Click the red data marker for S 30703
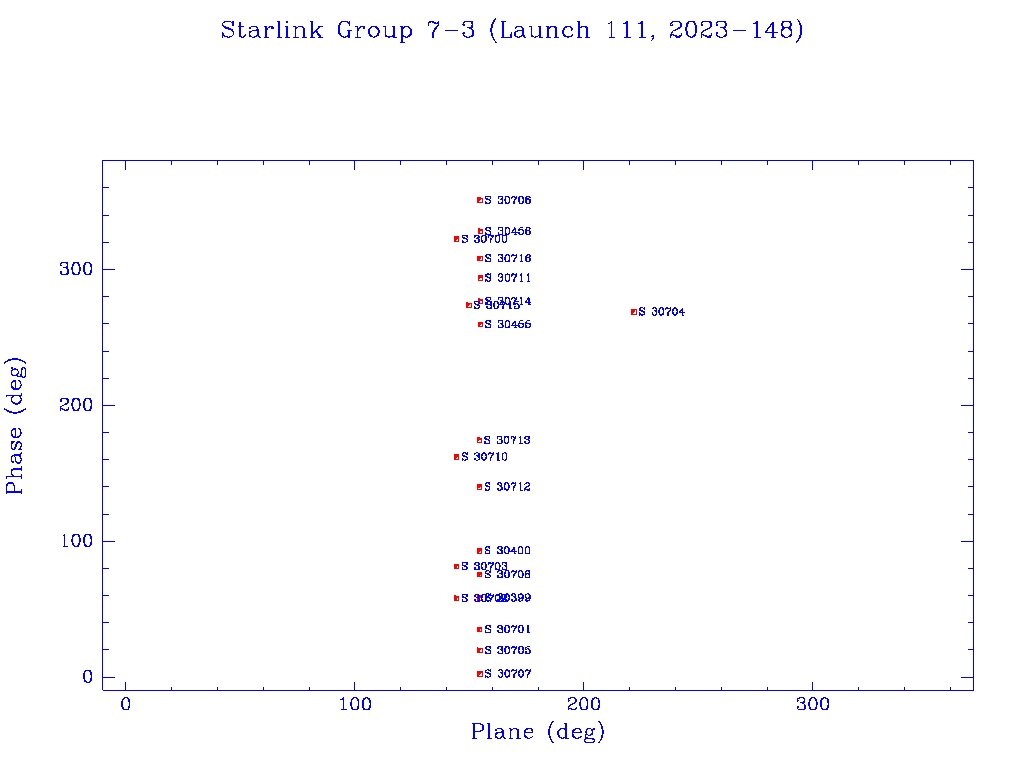 click(x=456, y=567)
